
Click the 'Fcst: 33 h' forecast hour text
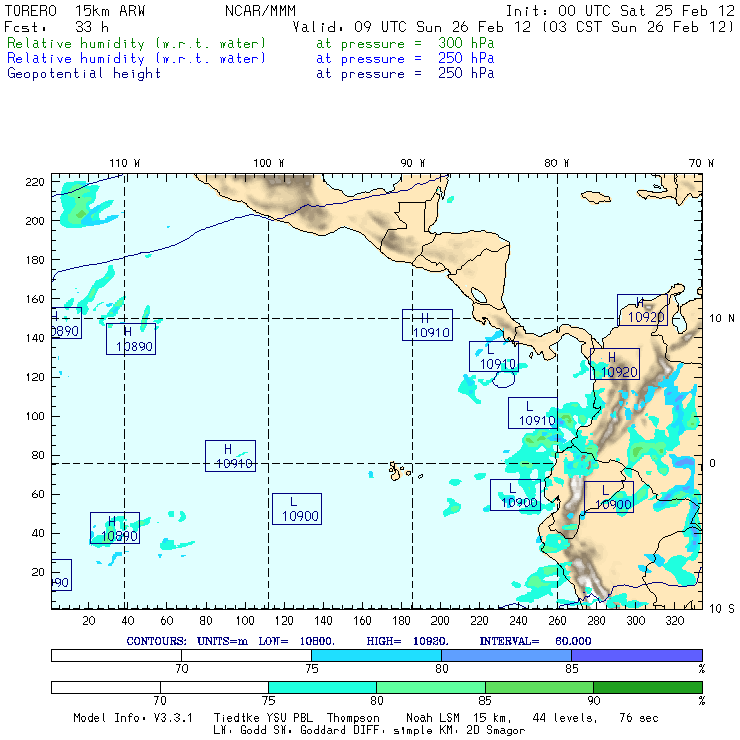57,27
